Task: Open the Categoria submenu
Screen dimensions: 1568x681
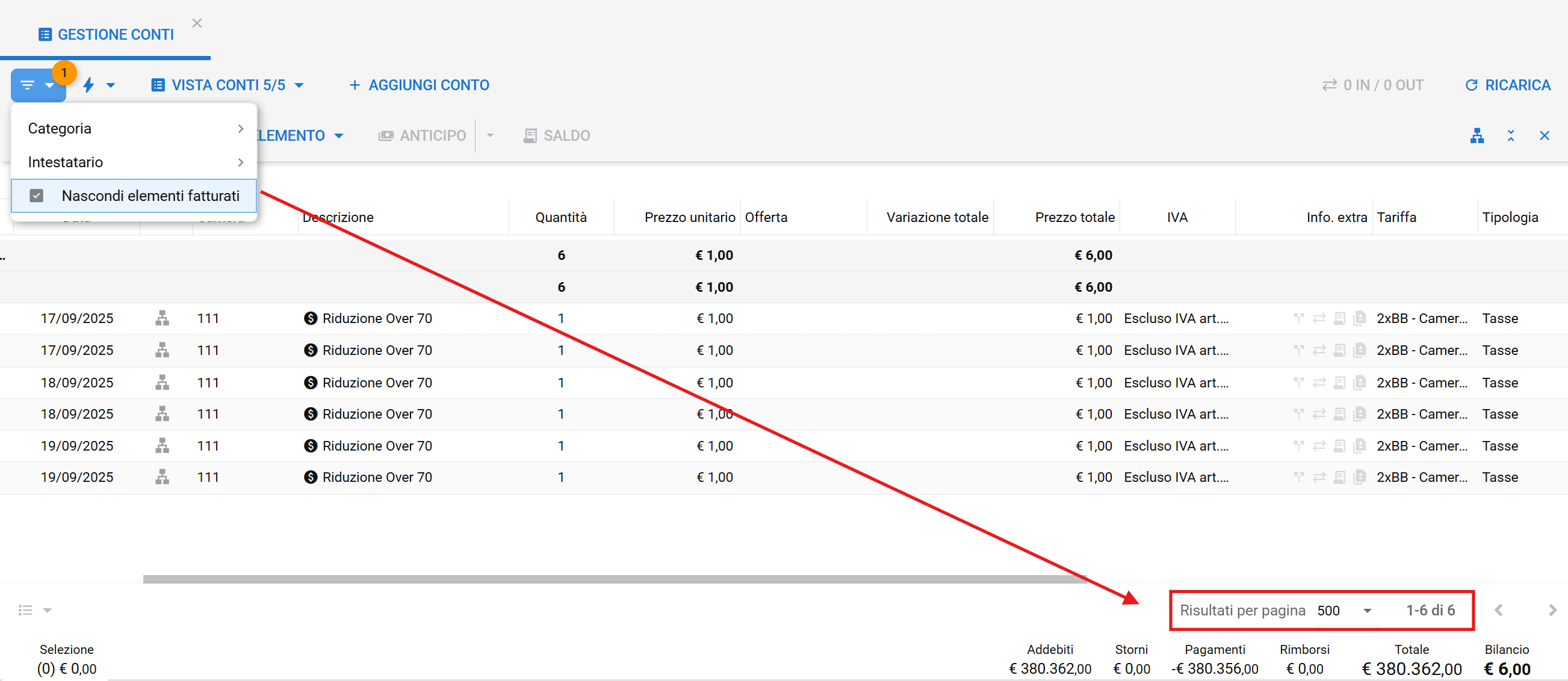Action: [x=134, y=128]
